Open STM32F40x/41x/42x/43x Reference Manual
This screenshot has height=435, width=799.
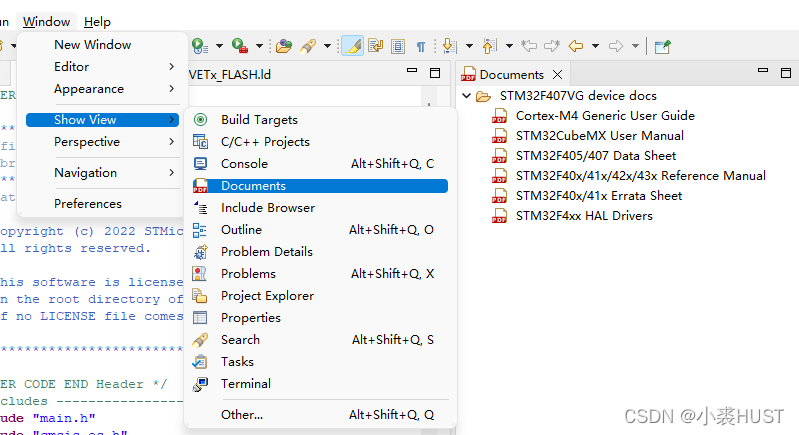coord(641,176)
